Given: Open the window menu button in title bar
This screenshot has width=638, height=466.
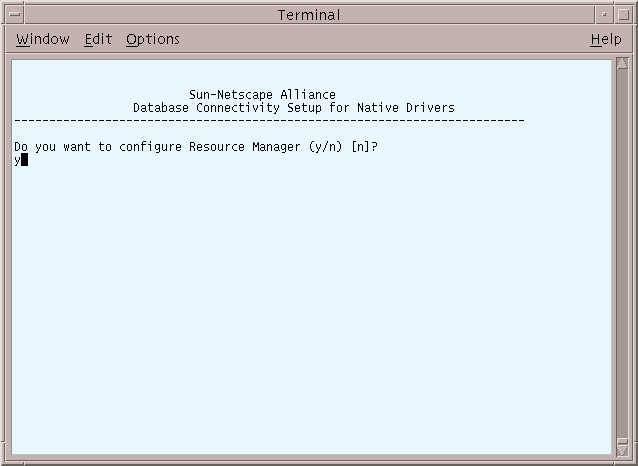Looking at the screenshot, I should tap(15, 15).
